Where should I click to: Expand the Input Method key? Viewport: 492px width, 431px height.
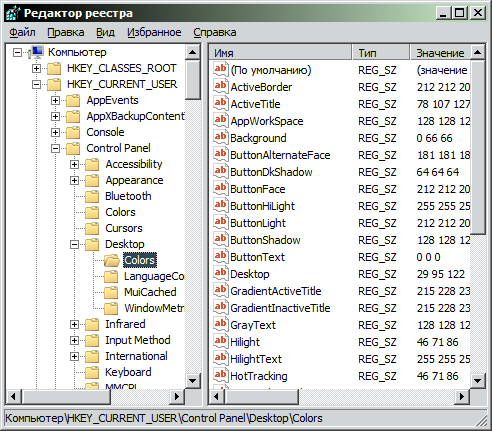[75, 340]
